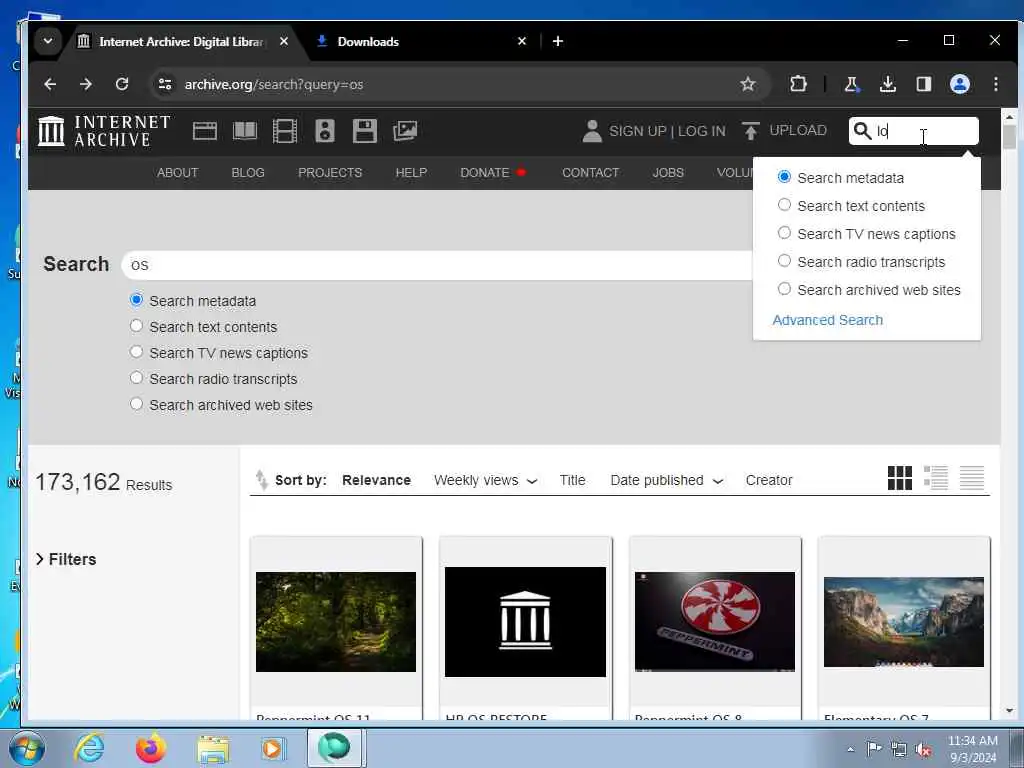
Task: Open the Texts book icon
Action: (245, 131)
